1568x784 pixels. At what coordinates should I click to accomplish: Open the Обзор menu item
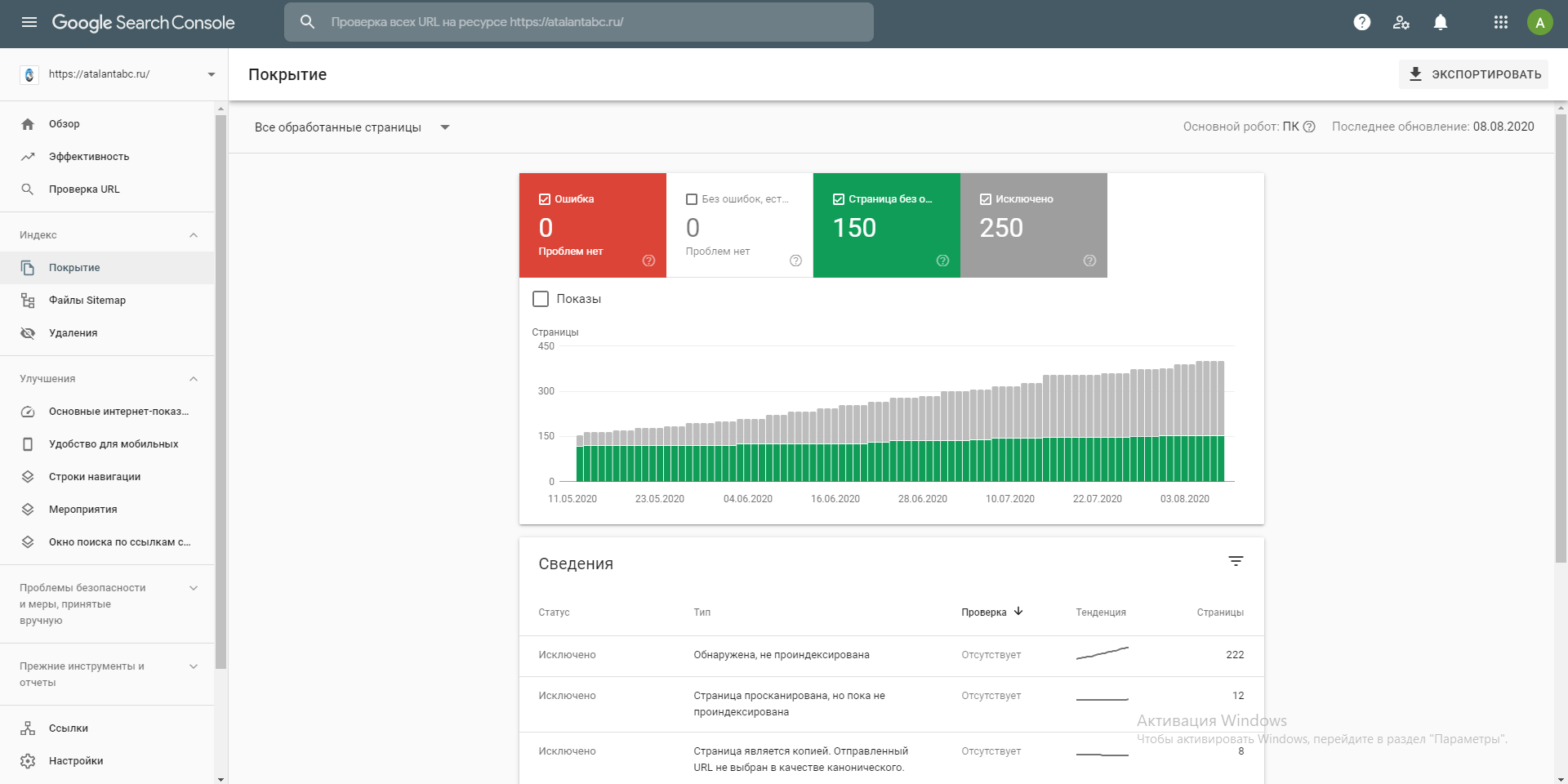pos(107,124)
